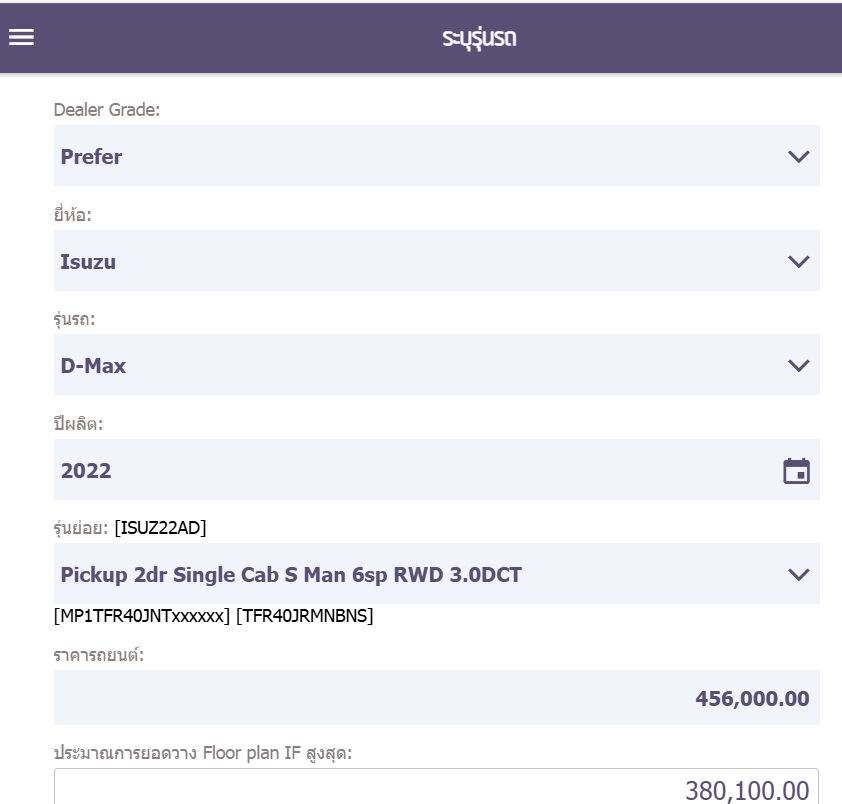This screenshot has width=842, height=804.
Task: Open the hamburger navigation menu
Action: pos(22,37)
